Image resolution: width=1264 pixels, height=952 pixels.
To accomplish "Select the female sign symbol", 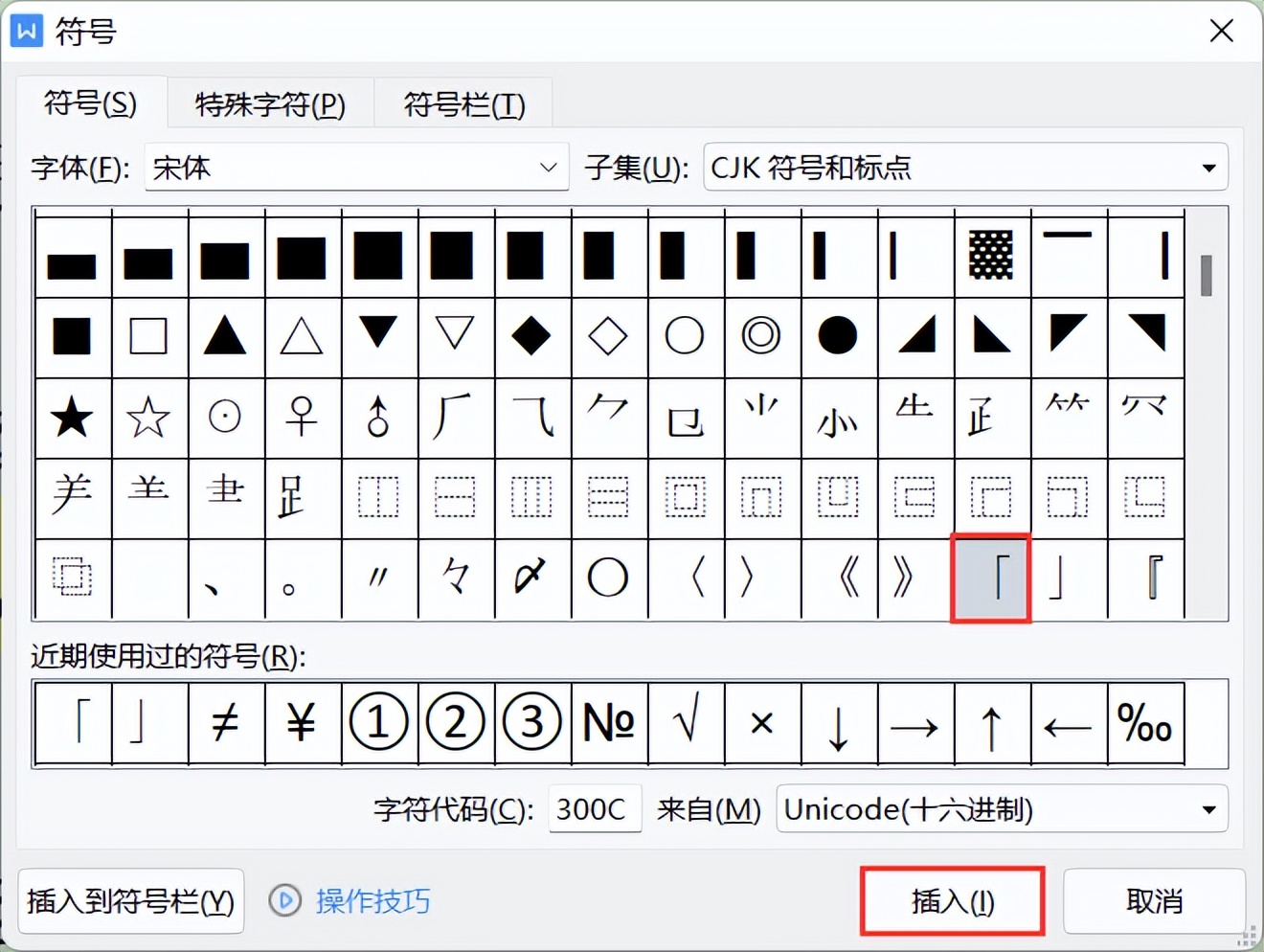I will (302, 418).
